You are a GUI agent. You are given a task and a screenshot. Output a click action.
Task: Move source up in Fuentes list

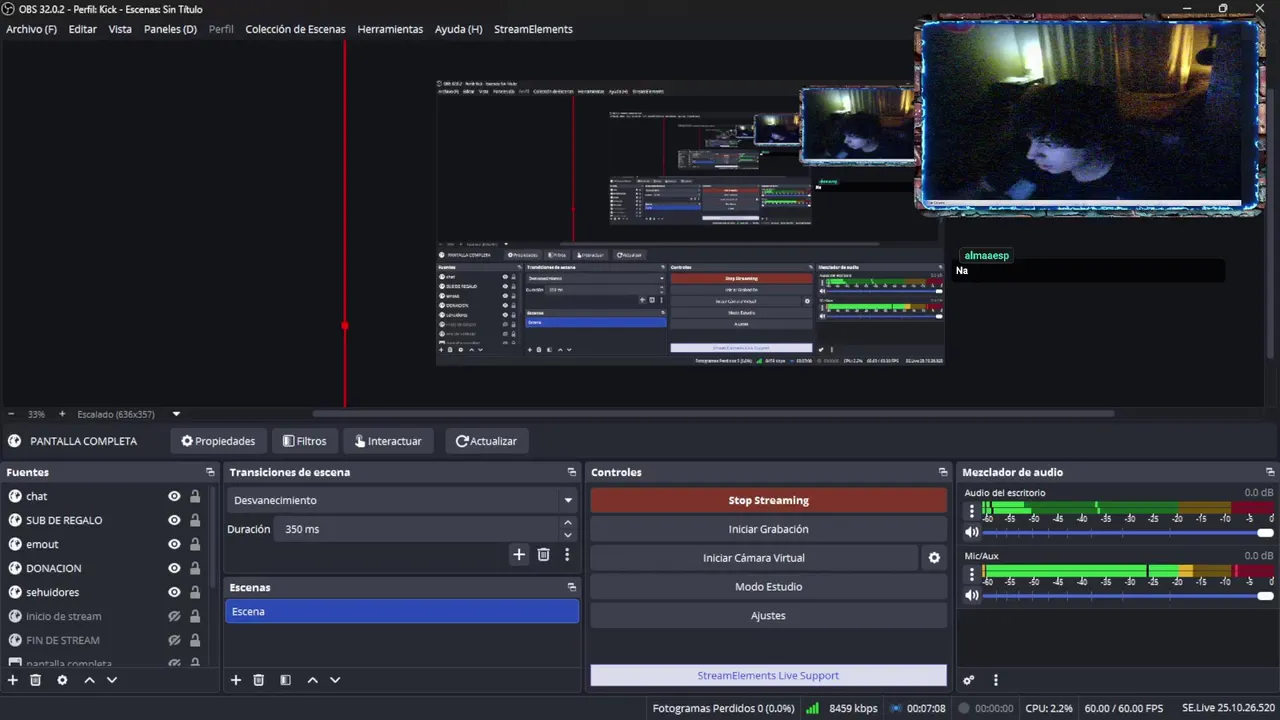click(89, 680)
